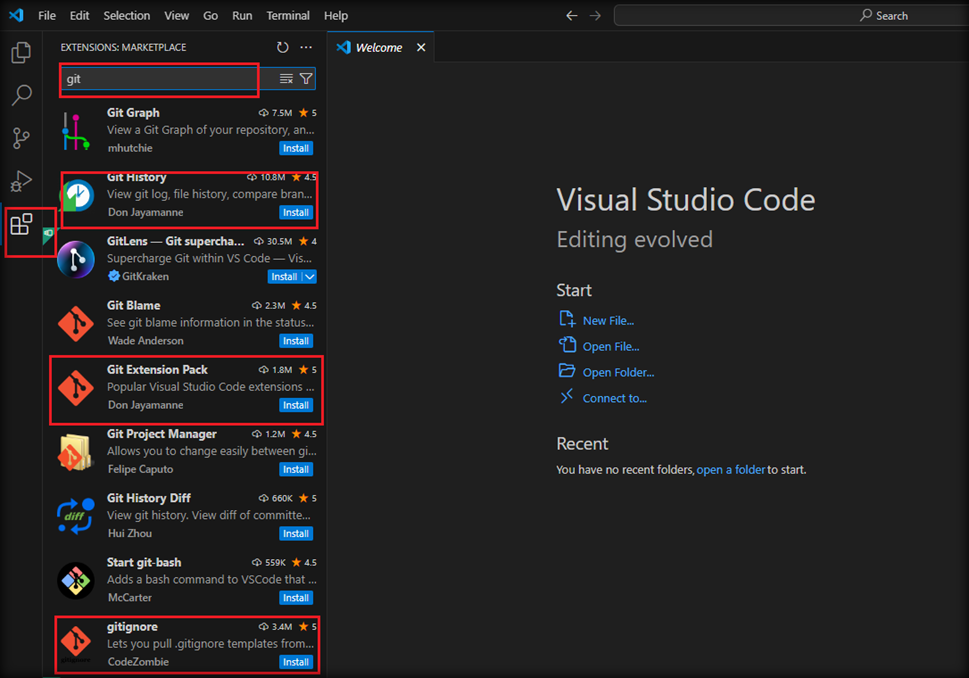Click the forward navigation arrow
Viewport: 969px width, 678px height.
tap(595, 15)
